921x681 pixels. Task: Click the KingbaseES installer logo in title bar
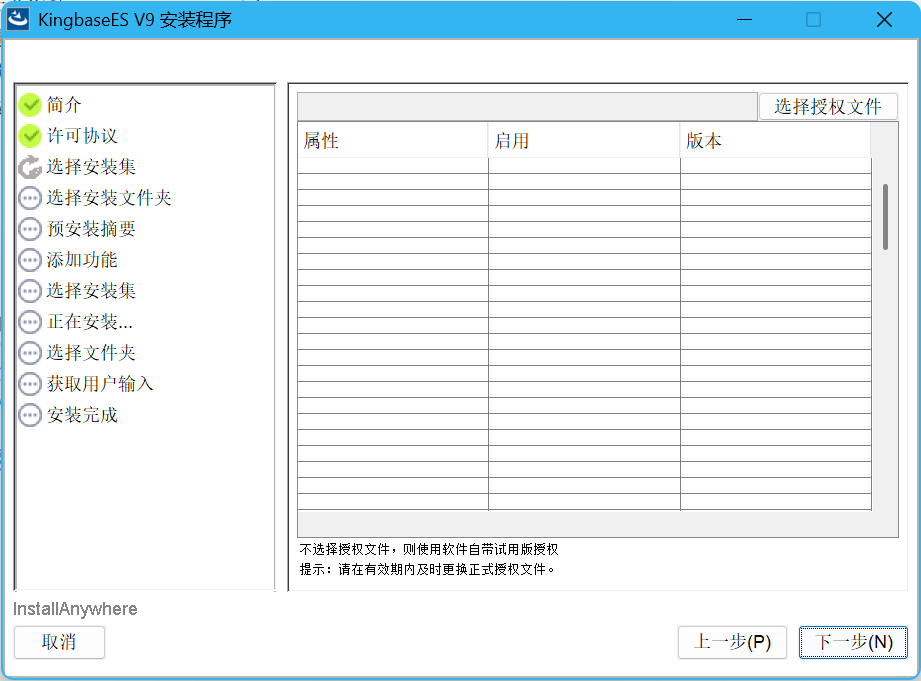pos(18,19)
